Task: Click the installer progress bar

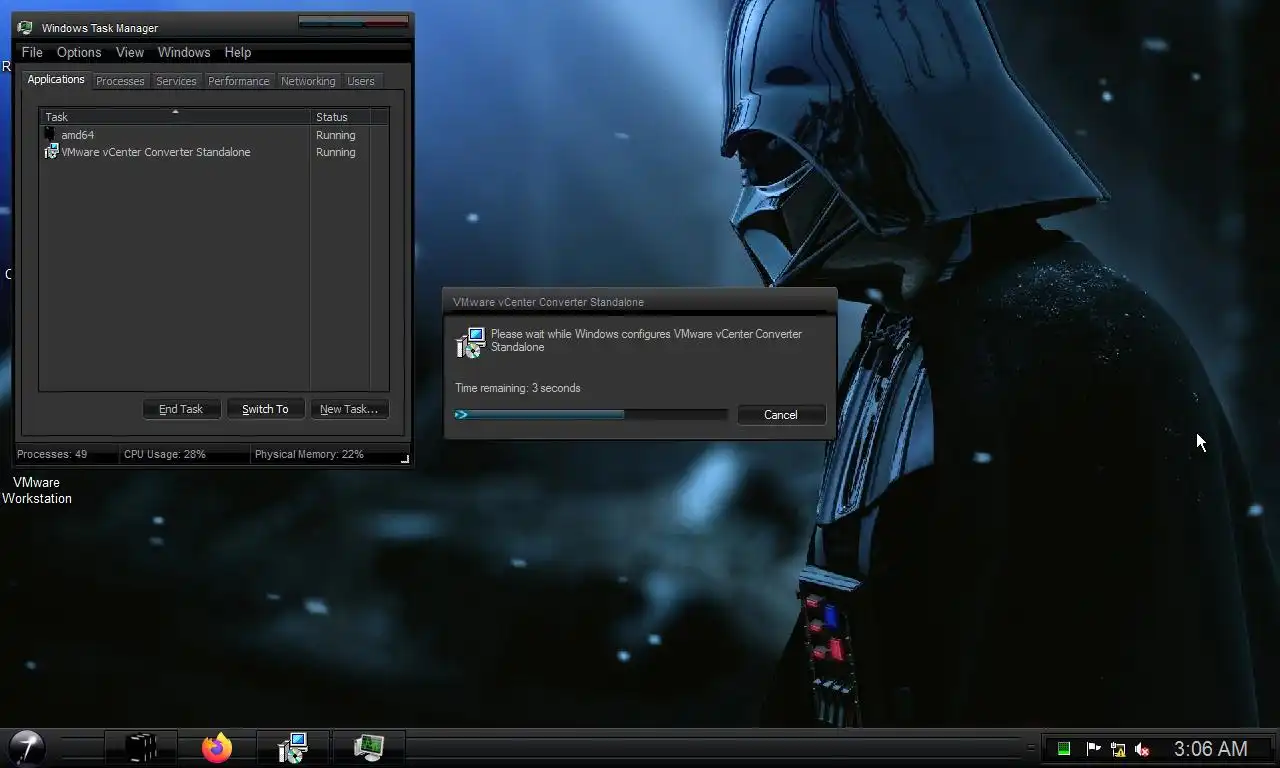Action: 590,414
